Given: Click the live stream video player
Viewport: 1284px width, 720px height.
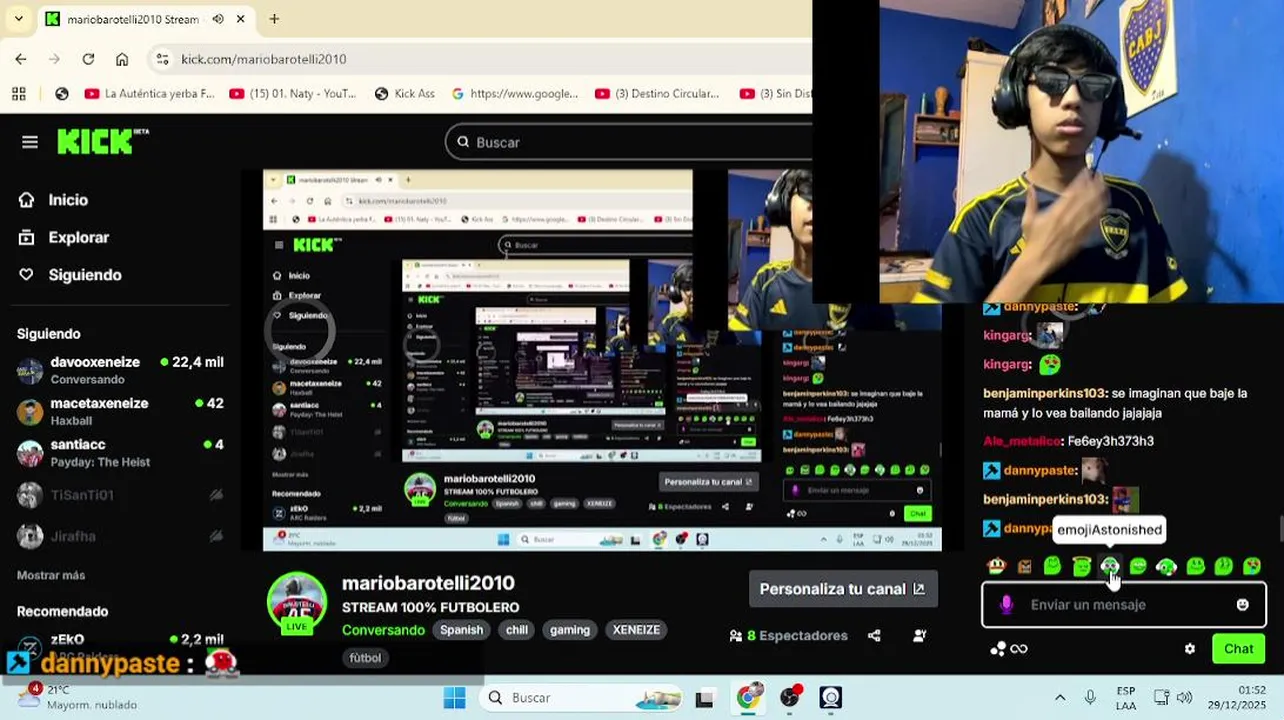Looking at the screenshot, I should [x=602, y=360].
